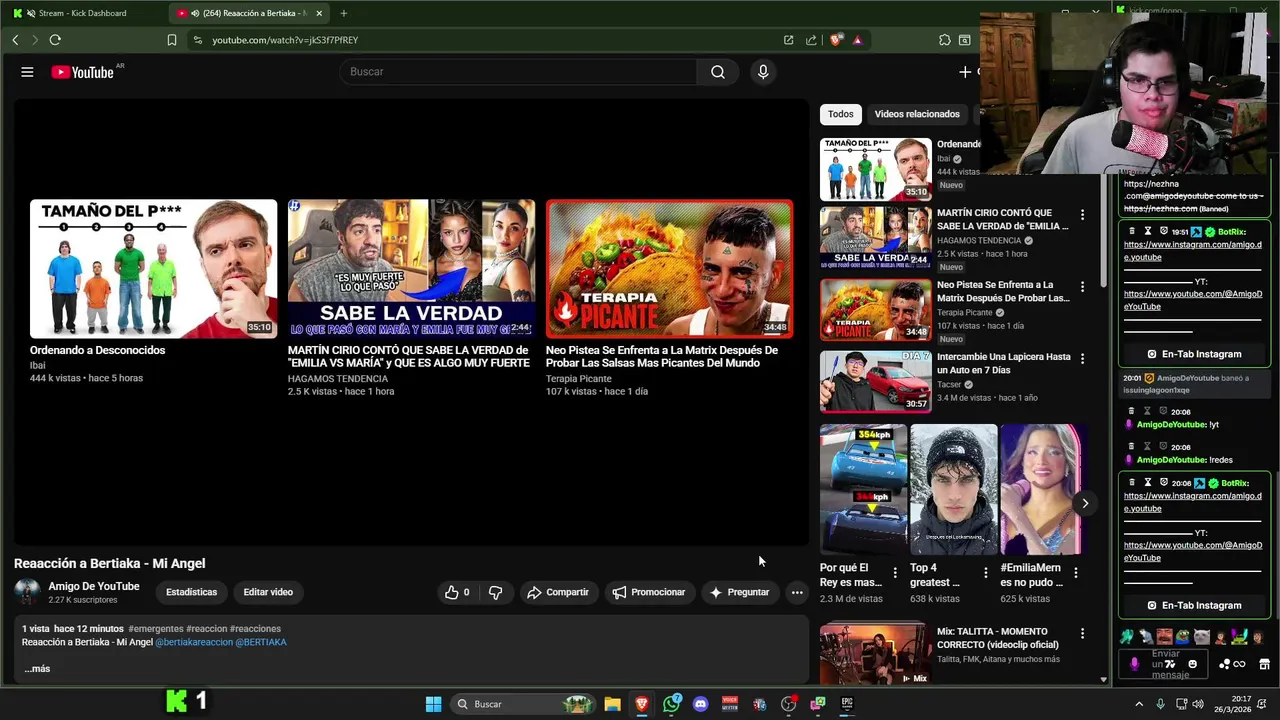Open options for the 'Por qué El Rey' short
Image resolution: width=1280 pixels, height=720 pixels.
click(x=895, y=573)
